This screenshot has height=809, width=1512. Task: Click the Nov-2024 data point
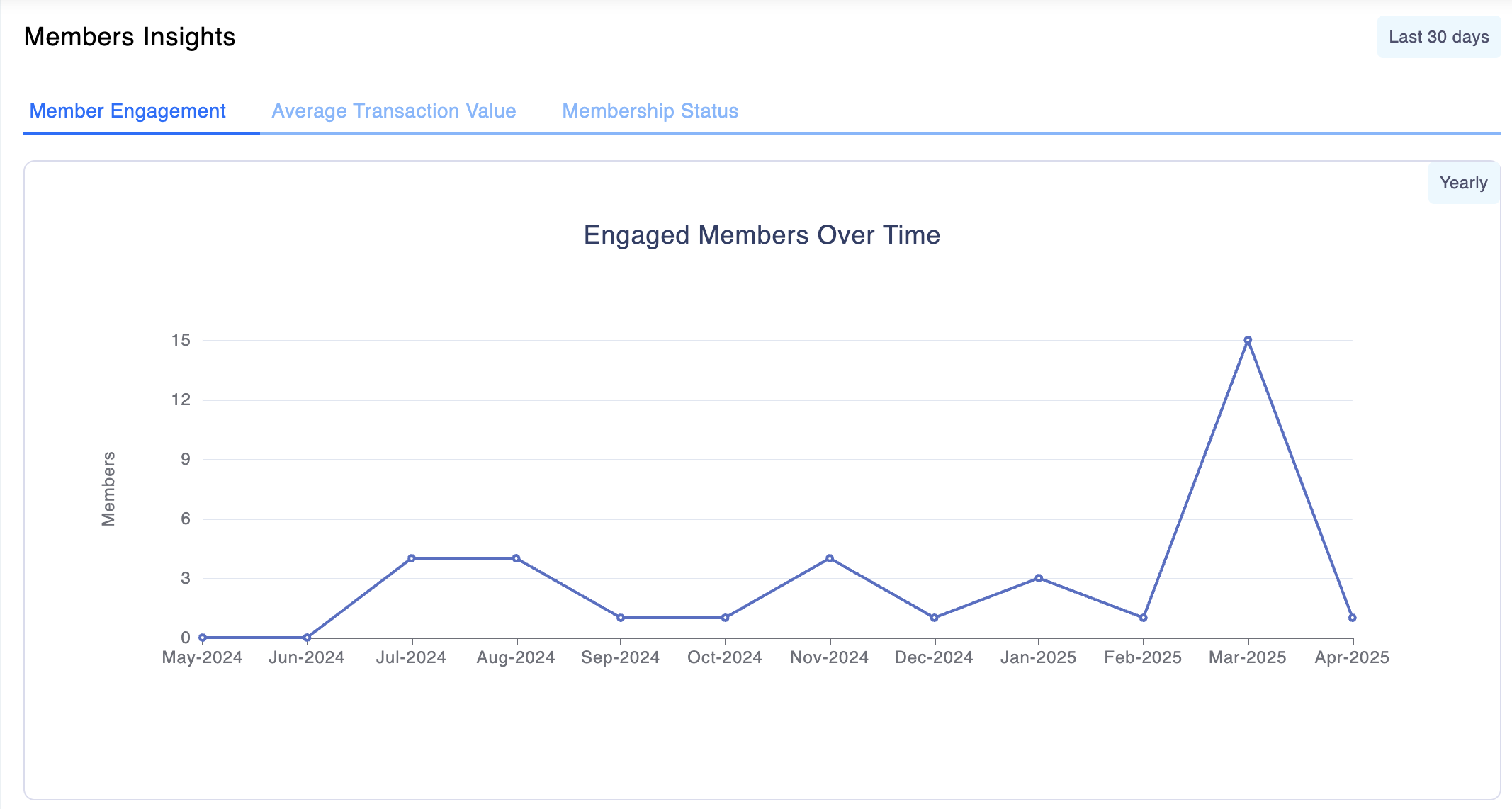830,558
